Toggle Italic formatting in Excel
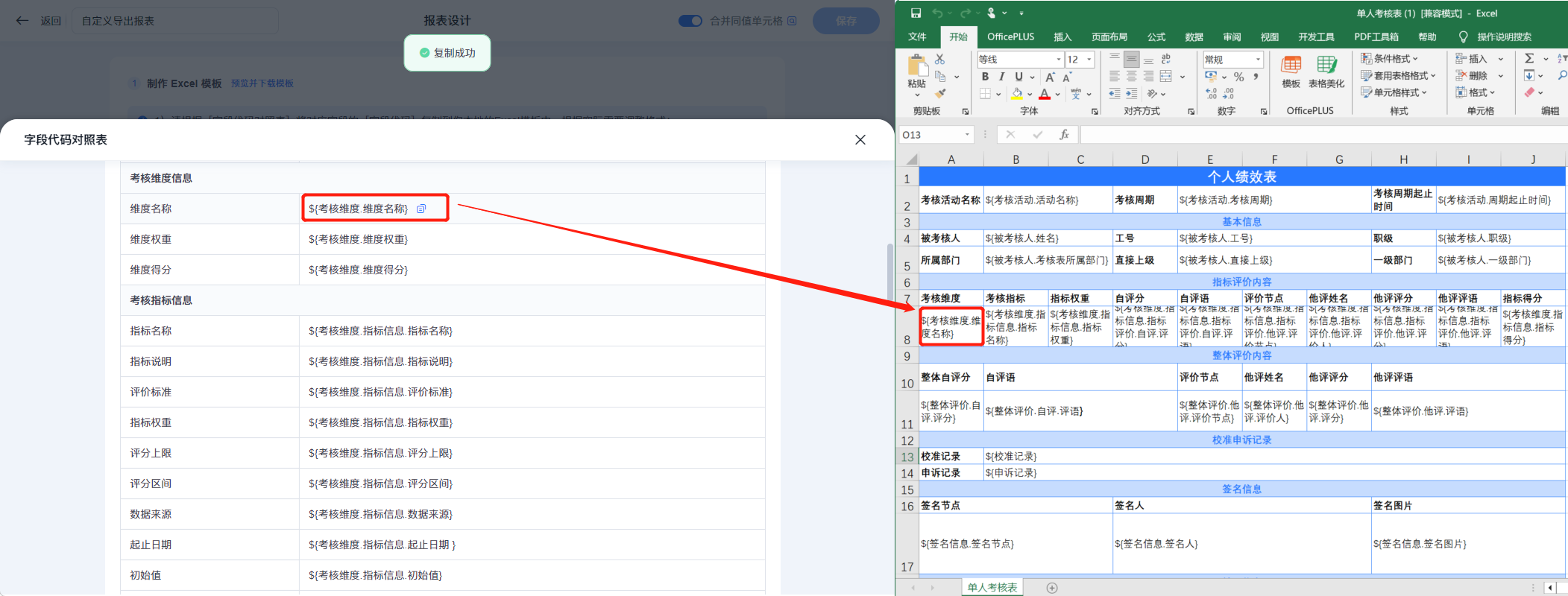 tap(1001, 77)
